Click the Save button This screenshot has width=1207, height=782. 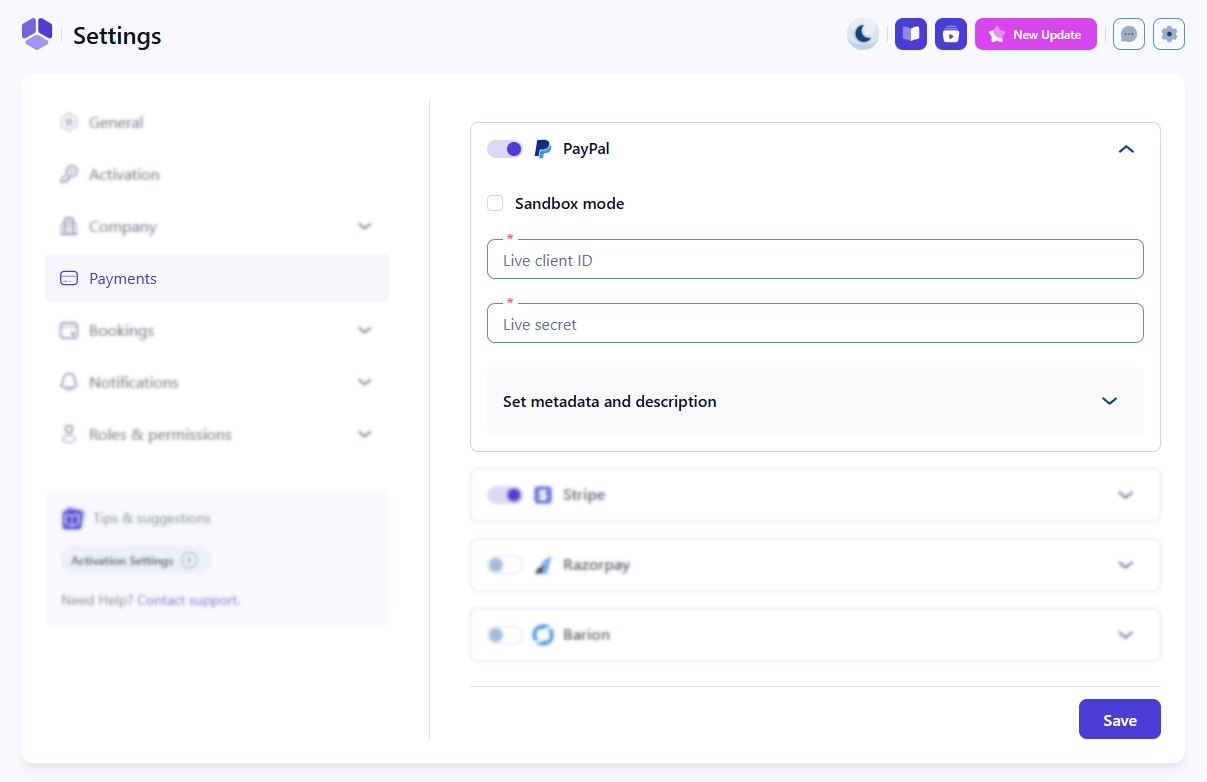coord(1119,719)
